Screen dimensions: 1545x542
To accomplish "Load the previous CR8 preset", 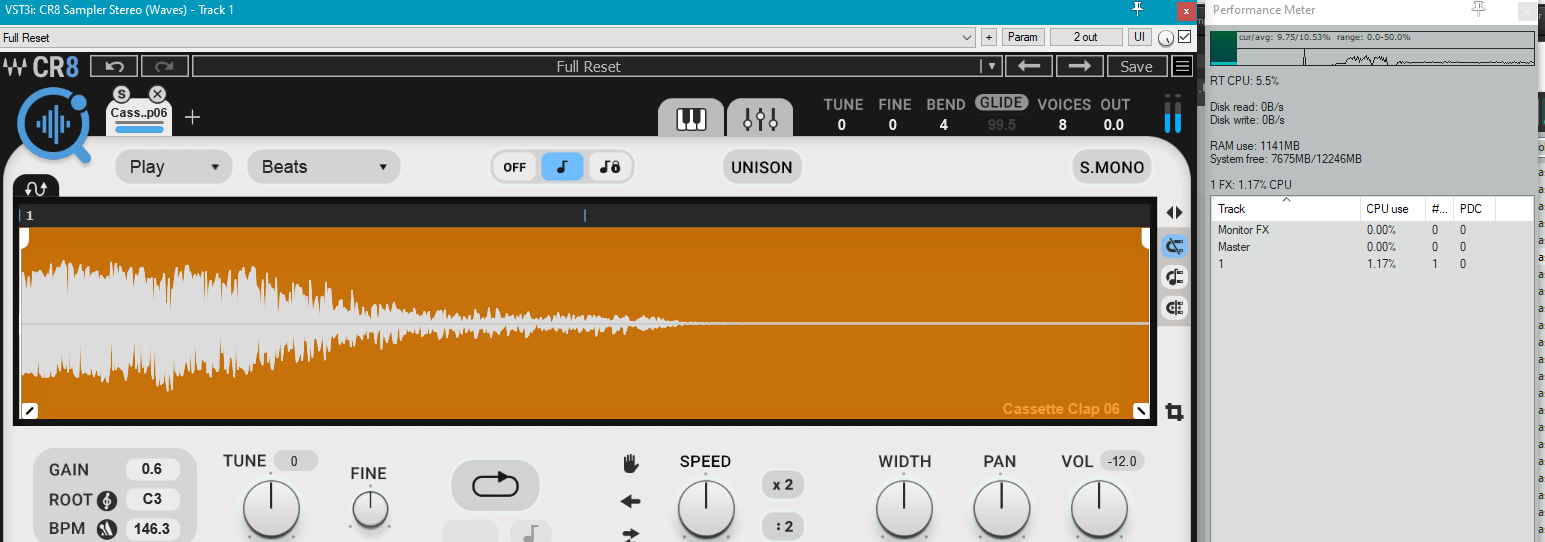I will point(1028,66).
